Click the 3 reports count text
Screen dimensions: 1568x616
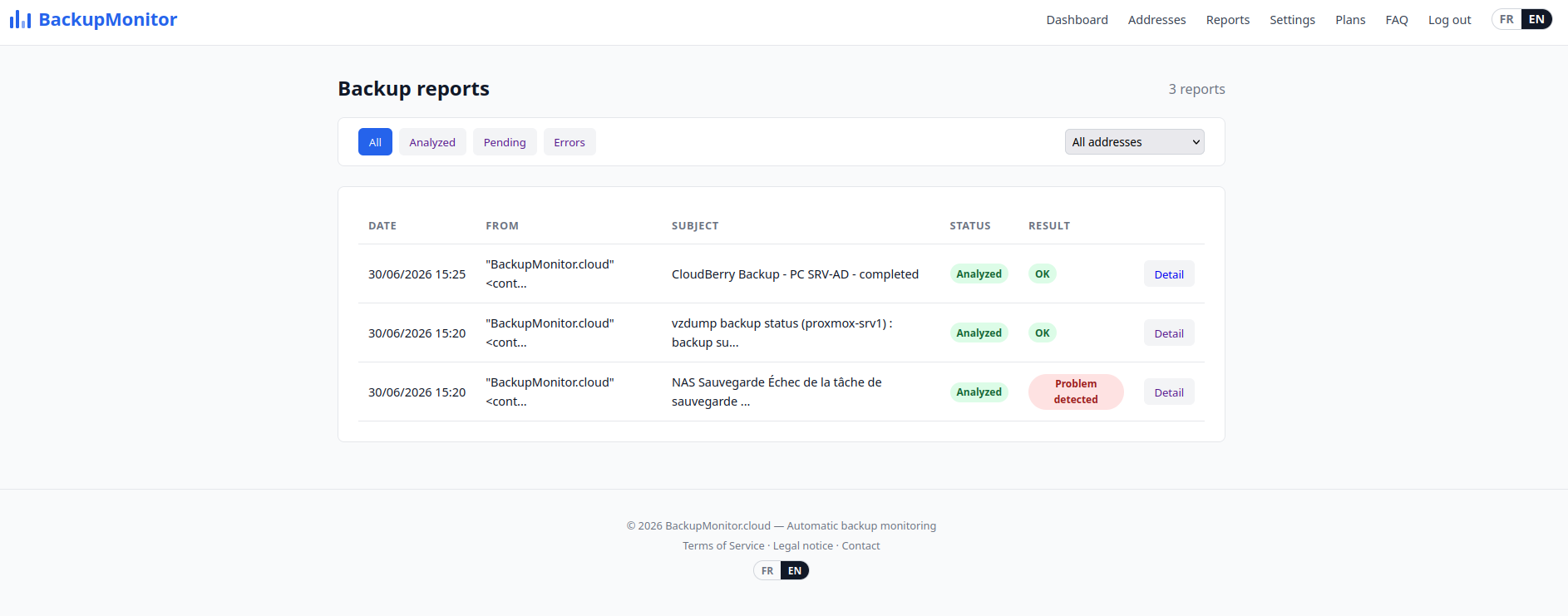[1196, 89]
